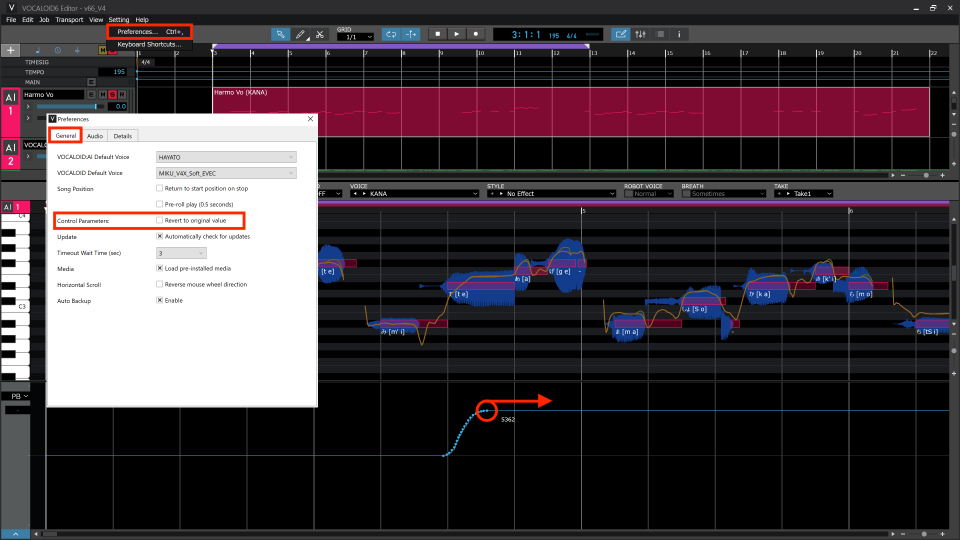Open the TAKE Take1 dropdown
960x540 pixels.
[803, 193]
